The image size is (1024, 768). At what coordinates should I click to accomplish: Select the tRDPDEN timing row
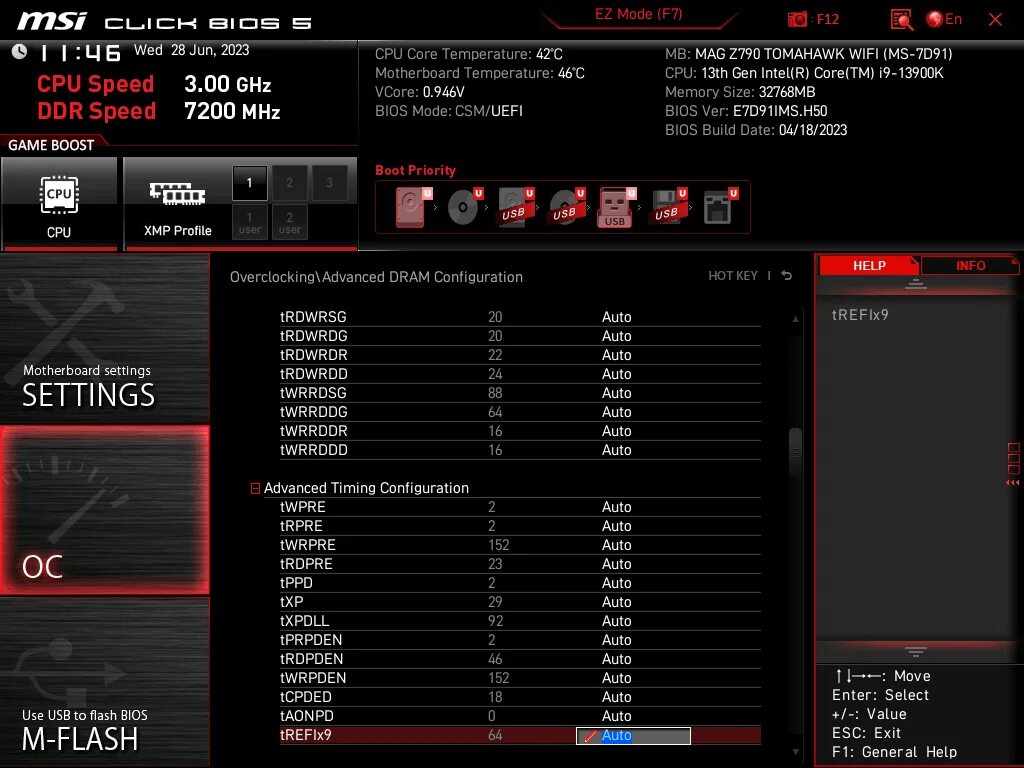tap(520, 659)
